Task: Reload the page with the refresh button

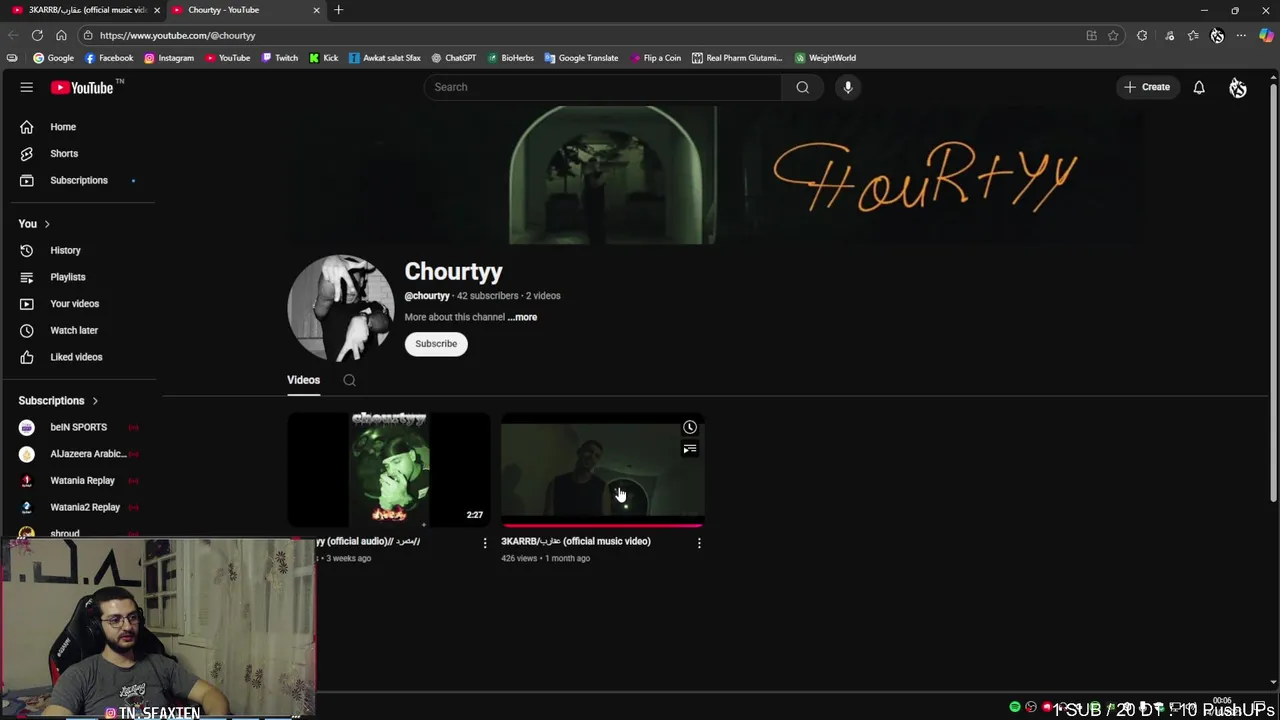Action: tap(37, 35)
